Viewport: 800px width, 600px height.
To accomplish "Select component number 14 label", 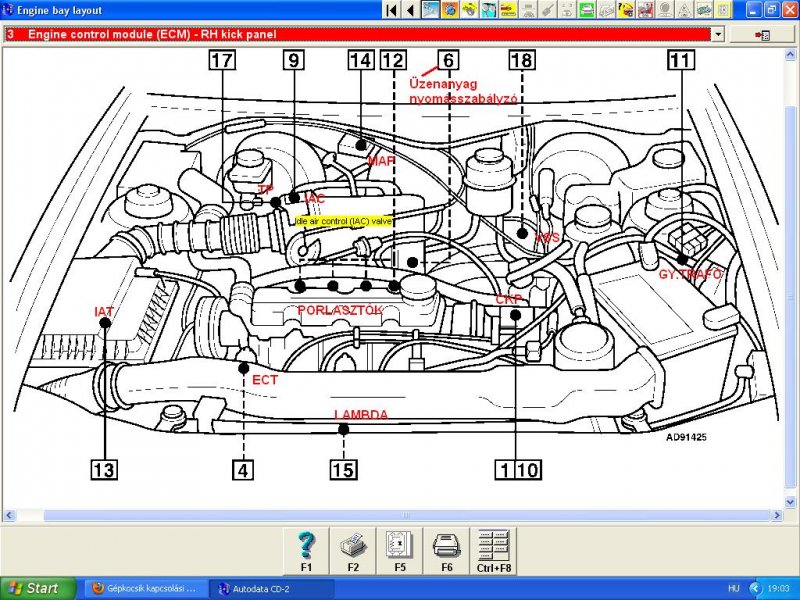I will (361, 60).
